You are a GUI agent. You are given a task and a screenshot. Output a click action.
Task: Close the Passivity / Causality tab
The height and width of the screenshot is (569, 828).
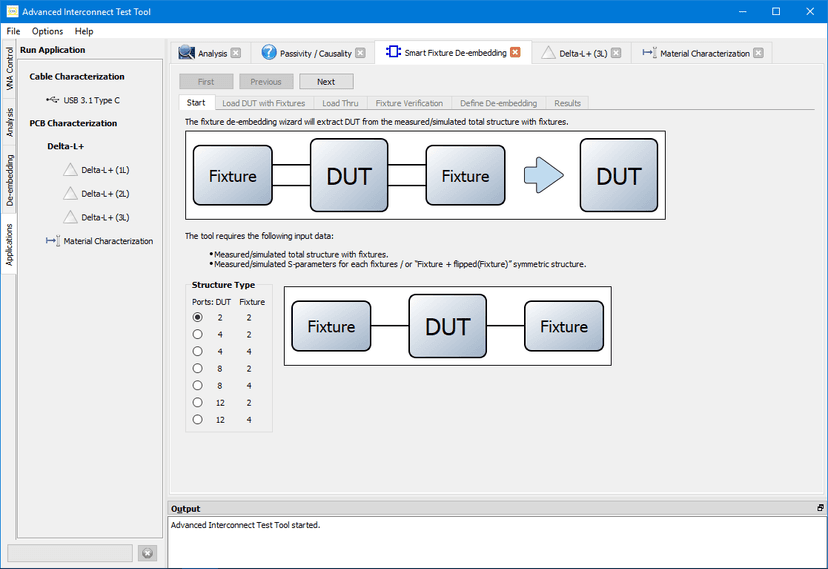360,53
